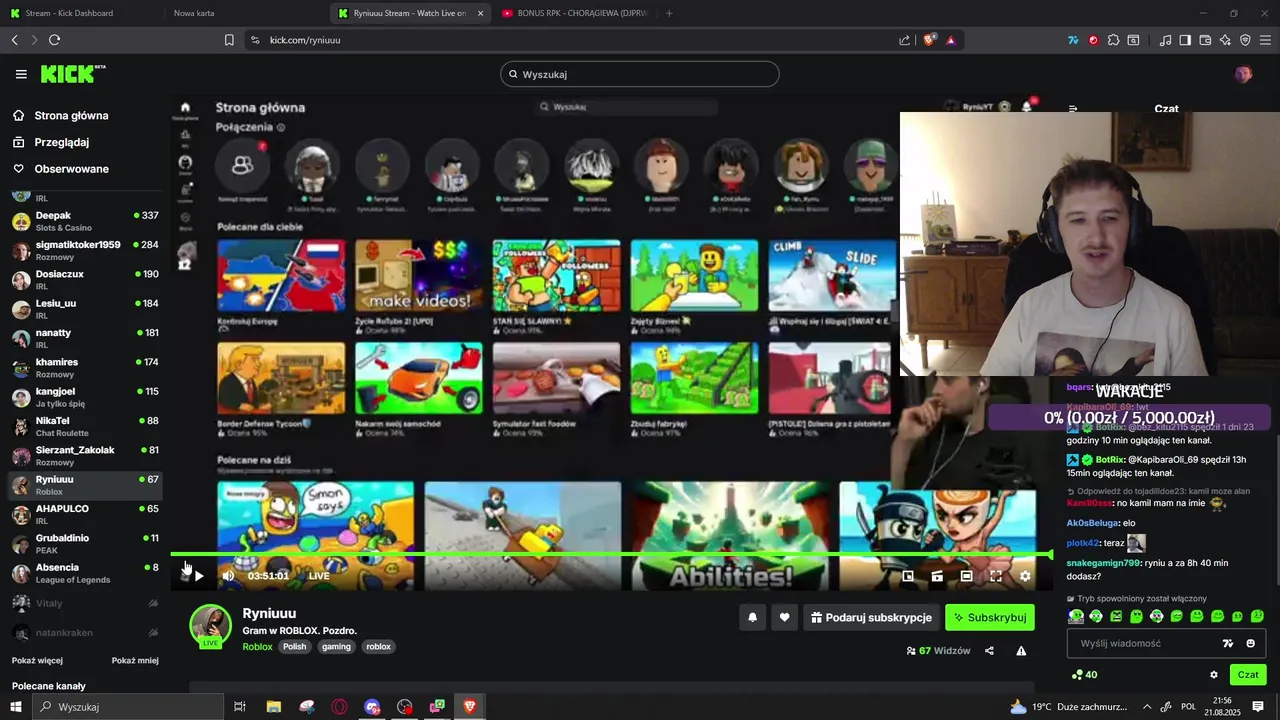1280x720 pixels.
Task: Click the KICK logo
Action: tap(73, 74)
